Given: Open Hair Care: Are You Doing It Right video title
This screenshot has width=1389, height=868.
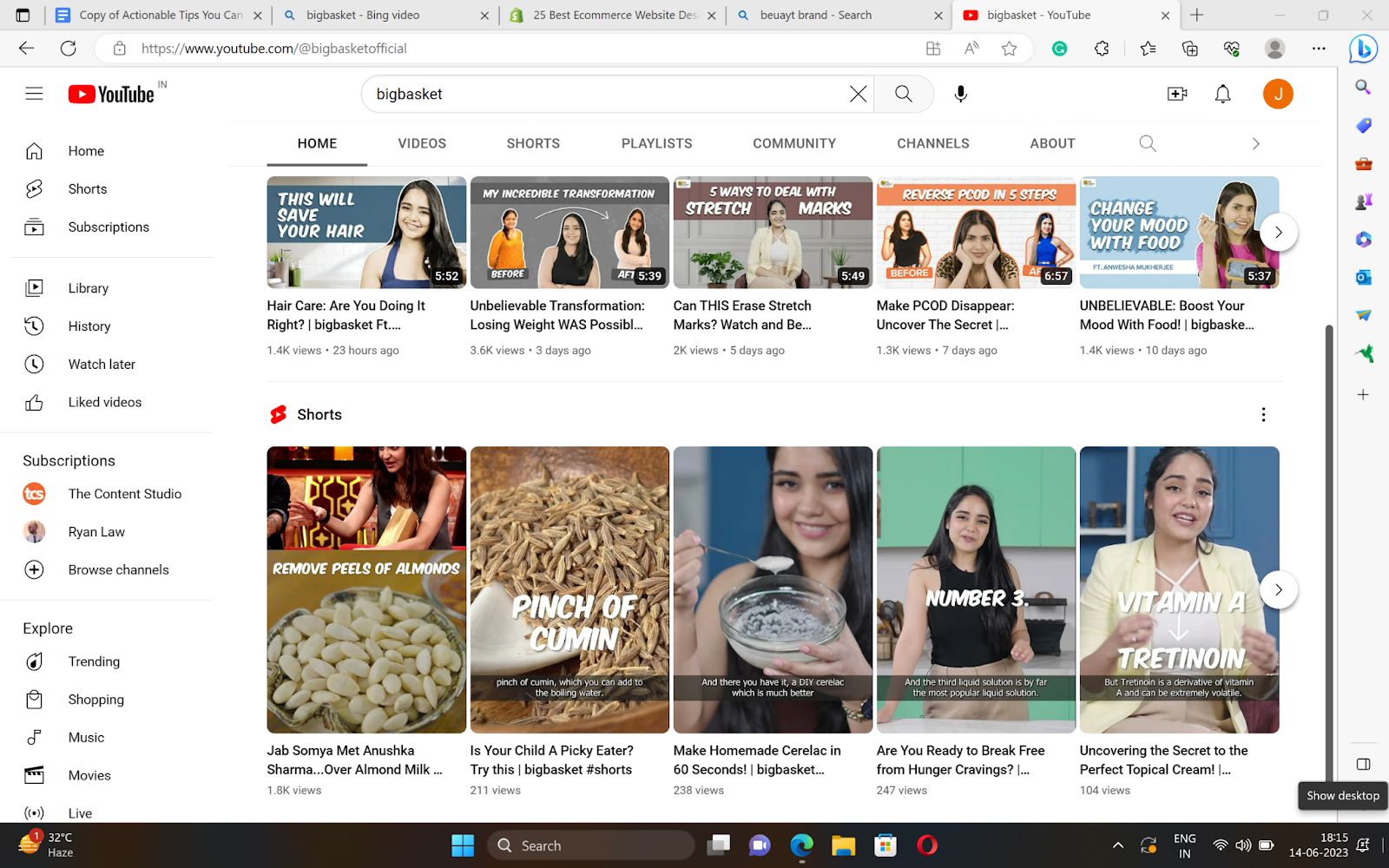Looking at the screenshot, I should pos(346,315).
